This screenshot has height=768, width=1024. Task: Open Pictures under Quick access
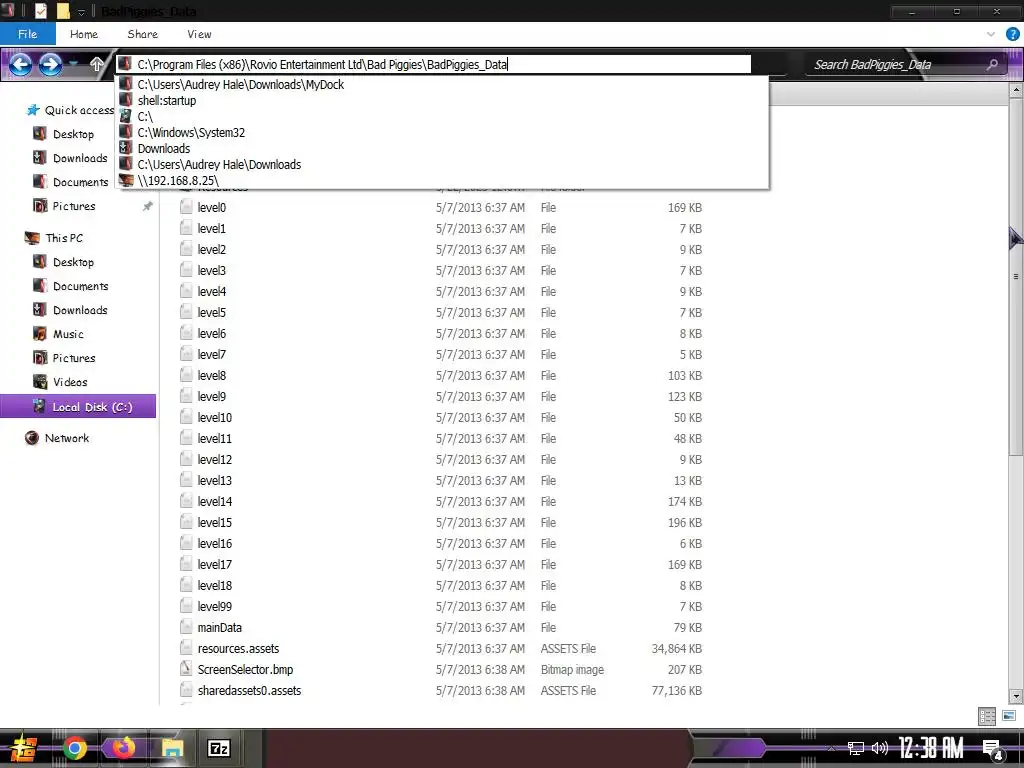coord(74,206)
